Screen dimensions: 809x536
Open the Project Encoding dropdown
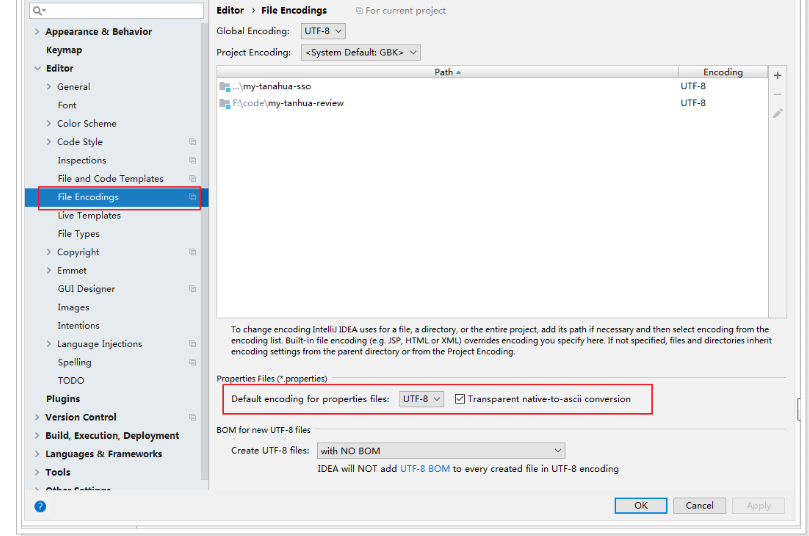click(x=361, y=52)
